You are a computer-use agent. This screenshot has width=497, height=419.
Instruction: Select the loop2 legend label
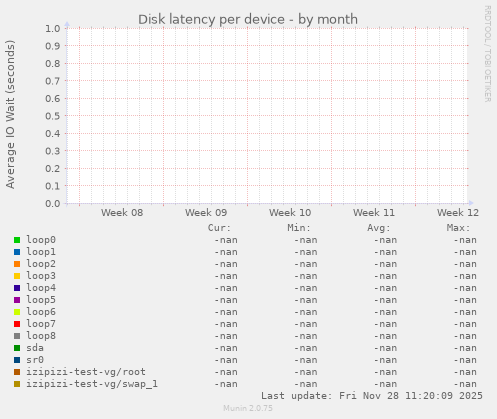tap(41, 264)
